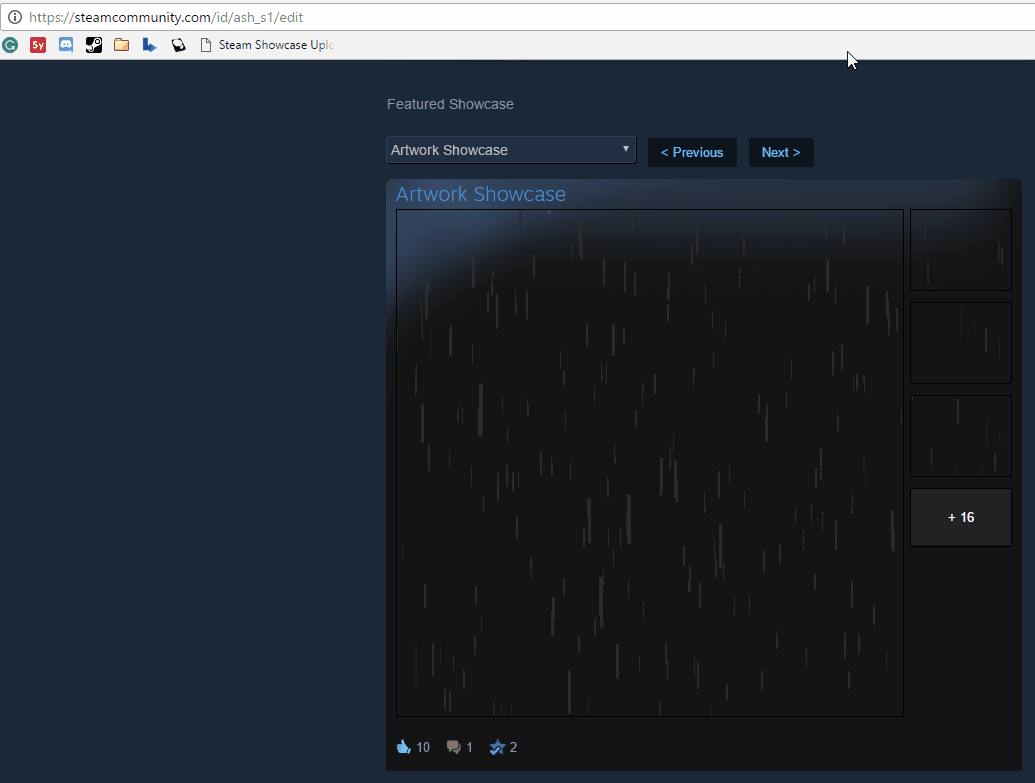
Task: Click the site info icon in address bar
Action: [15, 17]
